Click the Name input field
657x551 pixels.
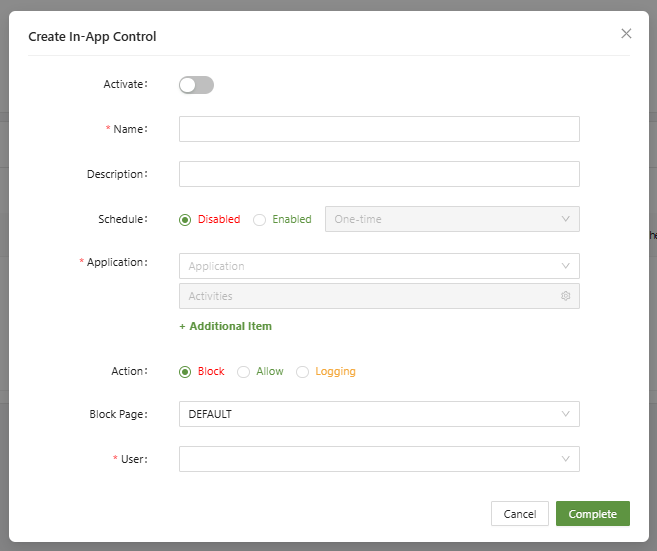coord(379,129)
